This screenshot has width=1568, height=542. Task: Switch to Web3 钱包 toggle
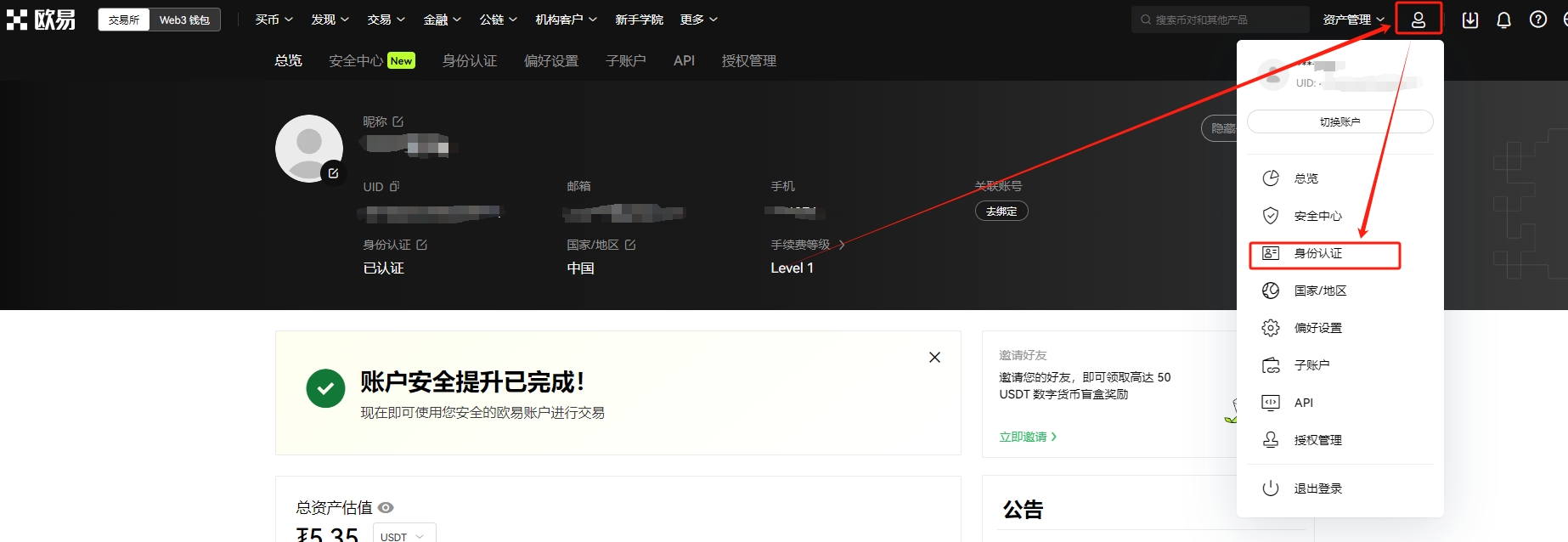tap(184, 20)
